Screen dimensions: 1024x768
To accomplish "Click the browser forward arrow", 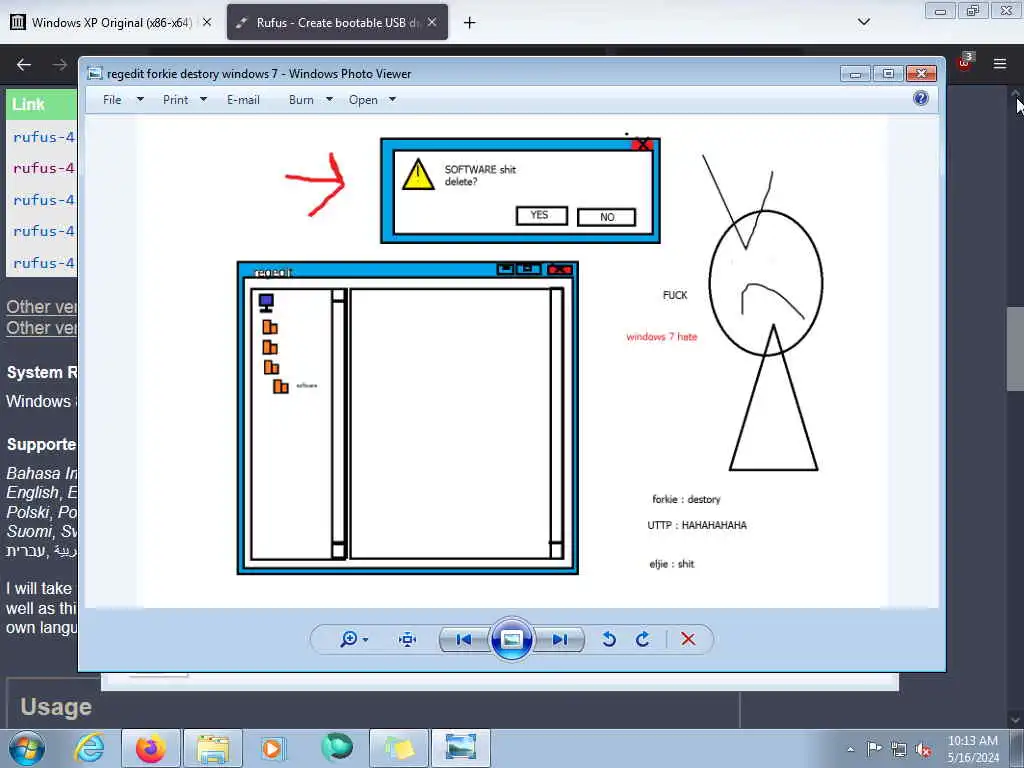I will tap(60, 64).
